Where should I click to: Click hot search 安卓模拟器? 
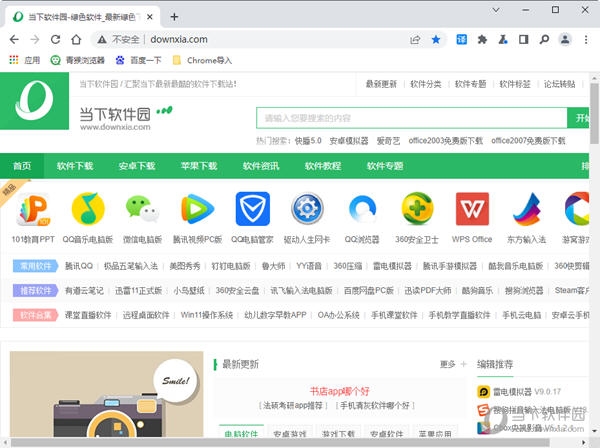tap(349, 141)
